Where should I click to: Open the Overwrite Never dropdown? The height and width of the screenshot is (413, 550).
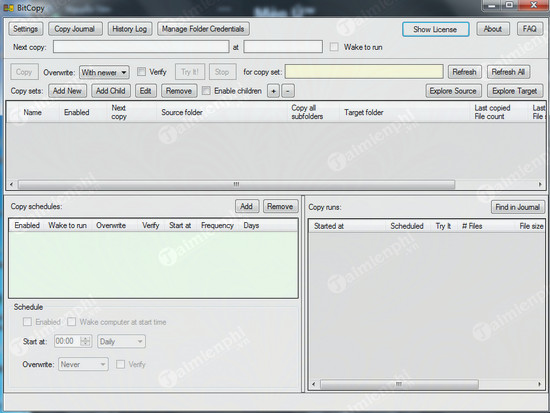tap(83, 364)
